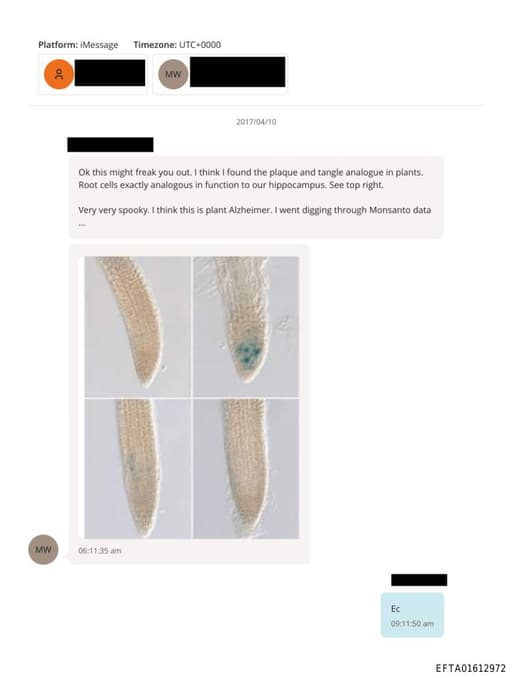The height and width of the screenshot is (678, 512).
Task: Click the EFTA01612972 document number
Action: 470,668
